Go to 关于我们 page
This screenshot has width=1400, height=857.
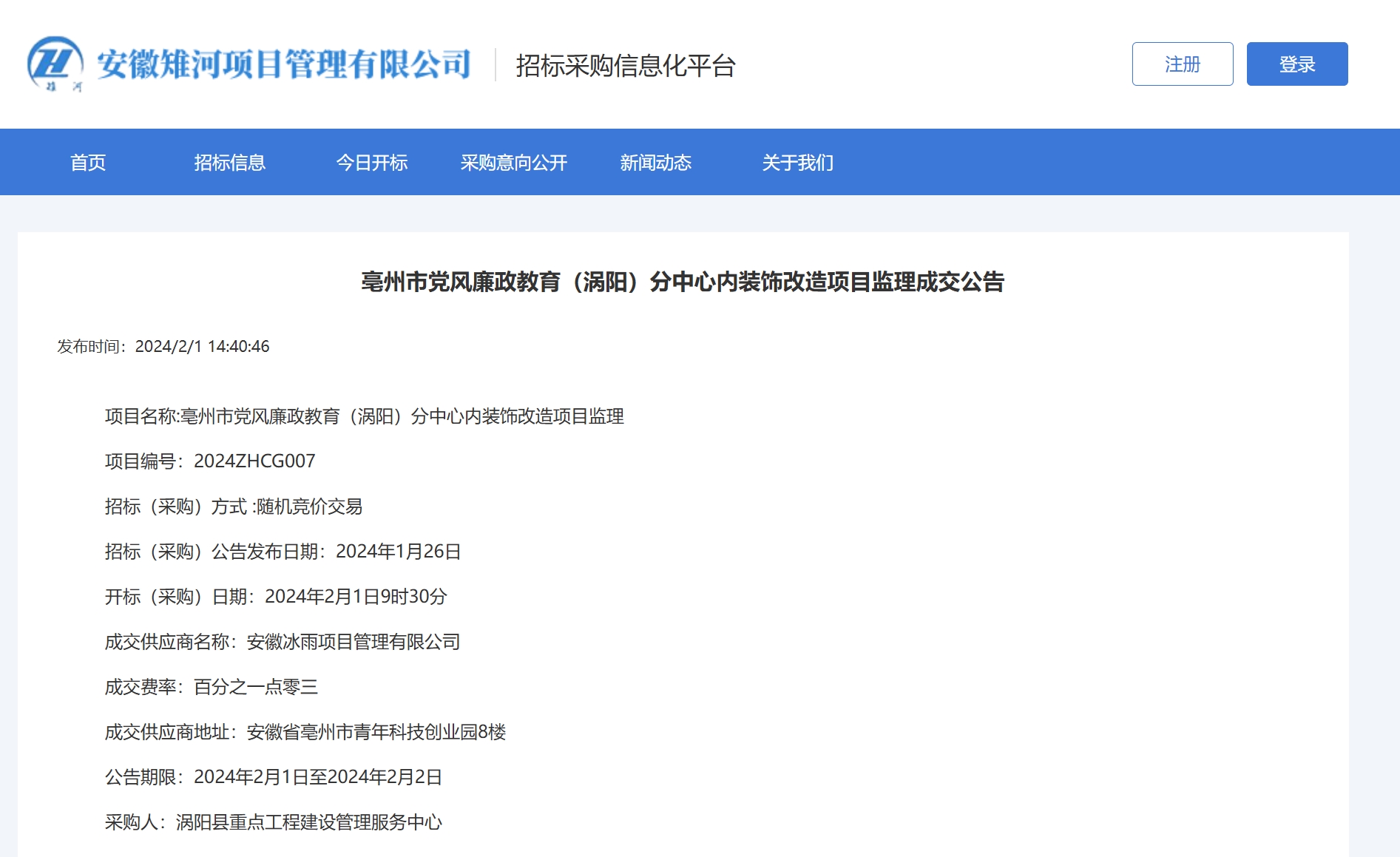(x=798, y=163)
